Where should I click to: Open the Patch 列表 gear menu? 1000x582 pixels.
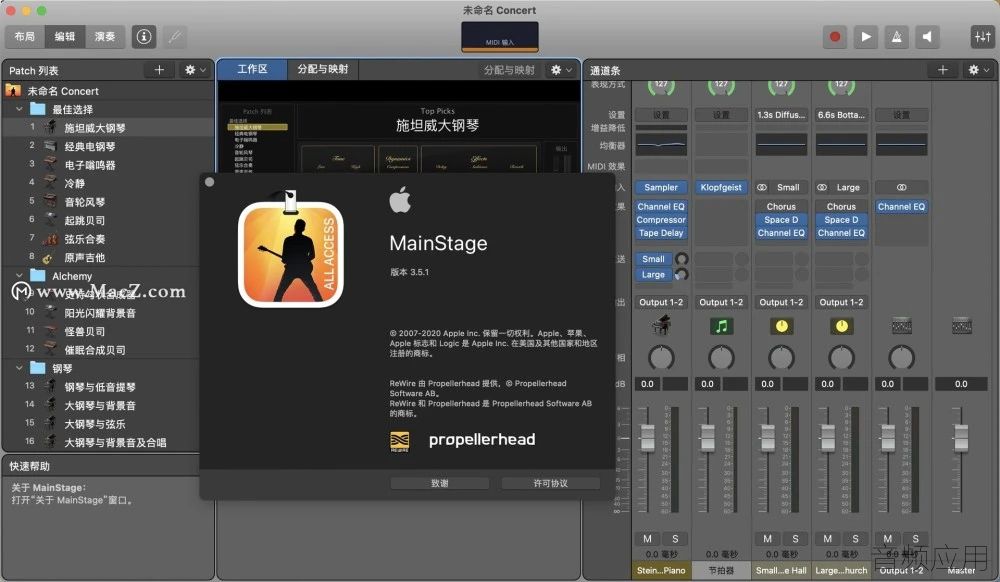coord(194,70)
